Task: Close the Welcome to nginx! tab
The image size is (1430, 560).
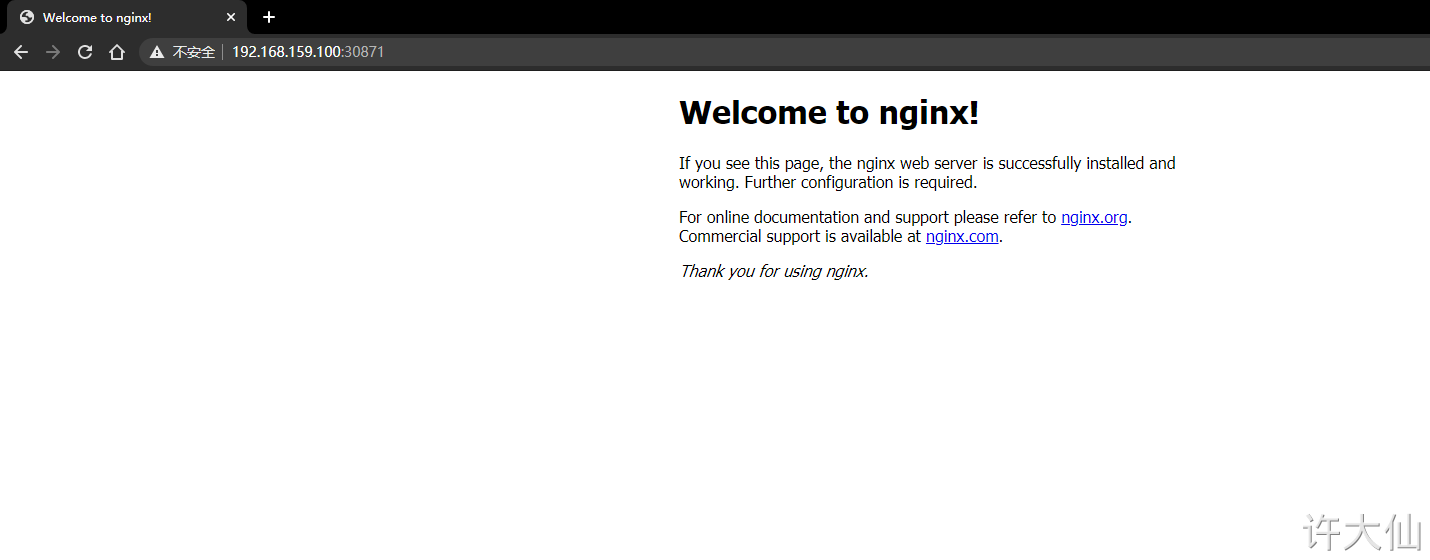Action: tap(231, 17)
